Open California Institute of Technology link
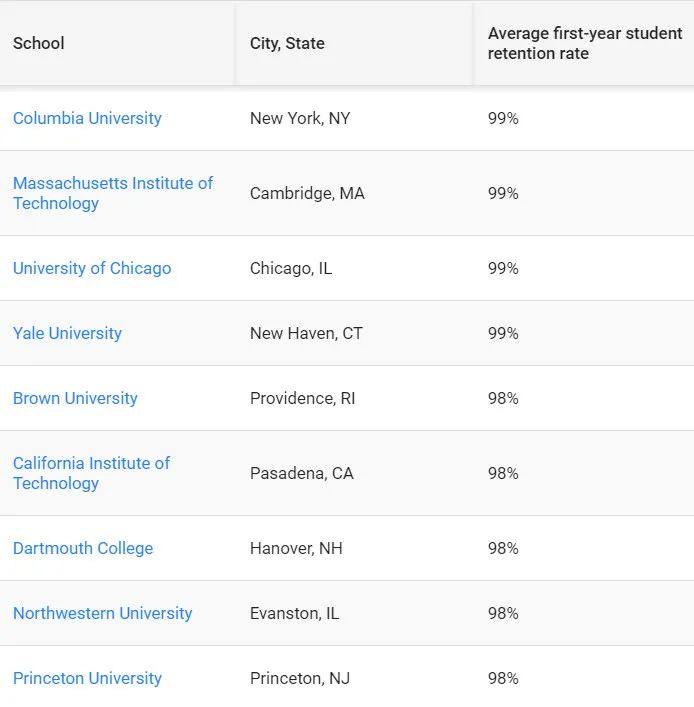This screenshot has height=707, width=694. (91, 473)
